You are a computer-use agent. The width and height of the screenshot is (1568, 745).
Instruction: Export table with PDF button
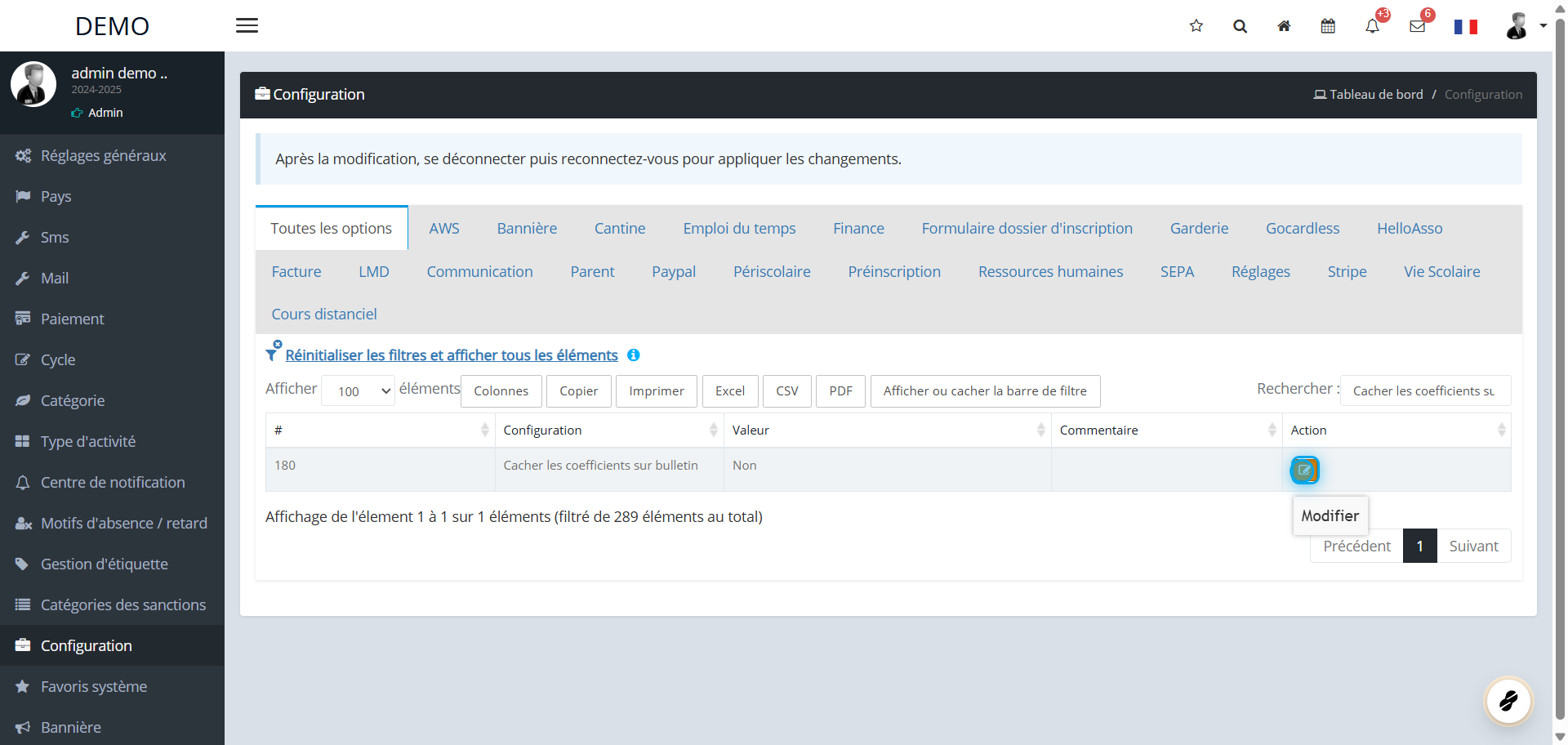click(x=840, y=391)
